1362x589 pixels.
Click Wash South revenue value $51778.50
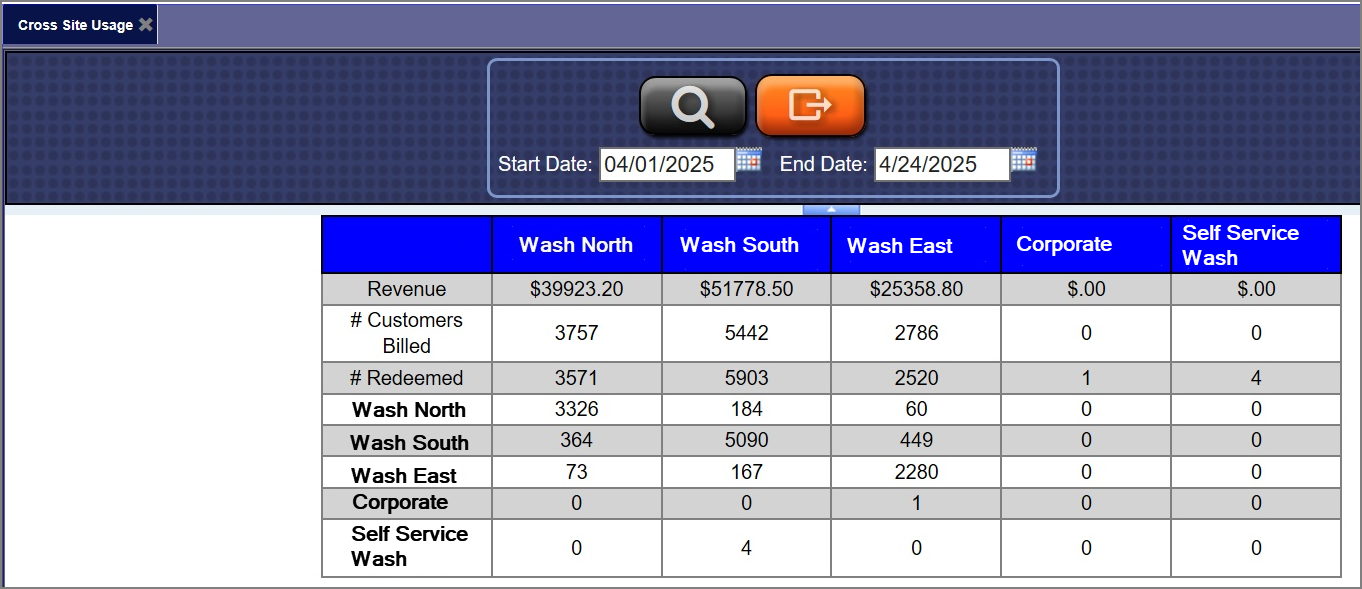point(746,289)
